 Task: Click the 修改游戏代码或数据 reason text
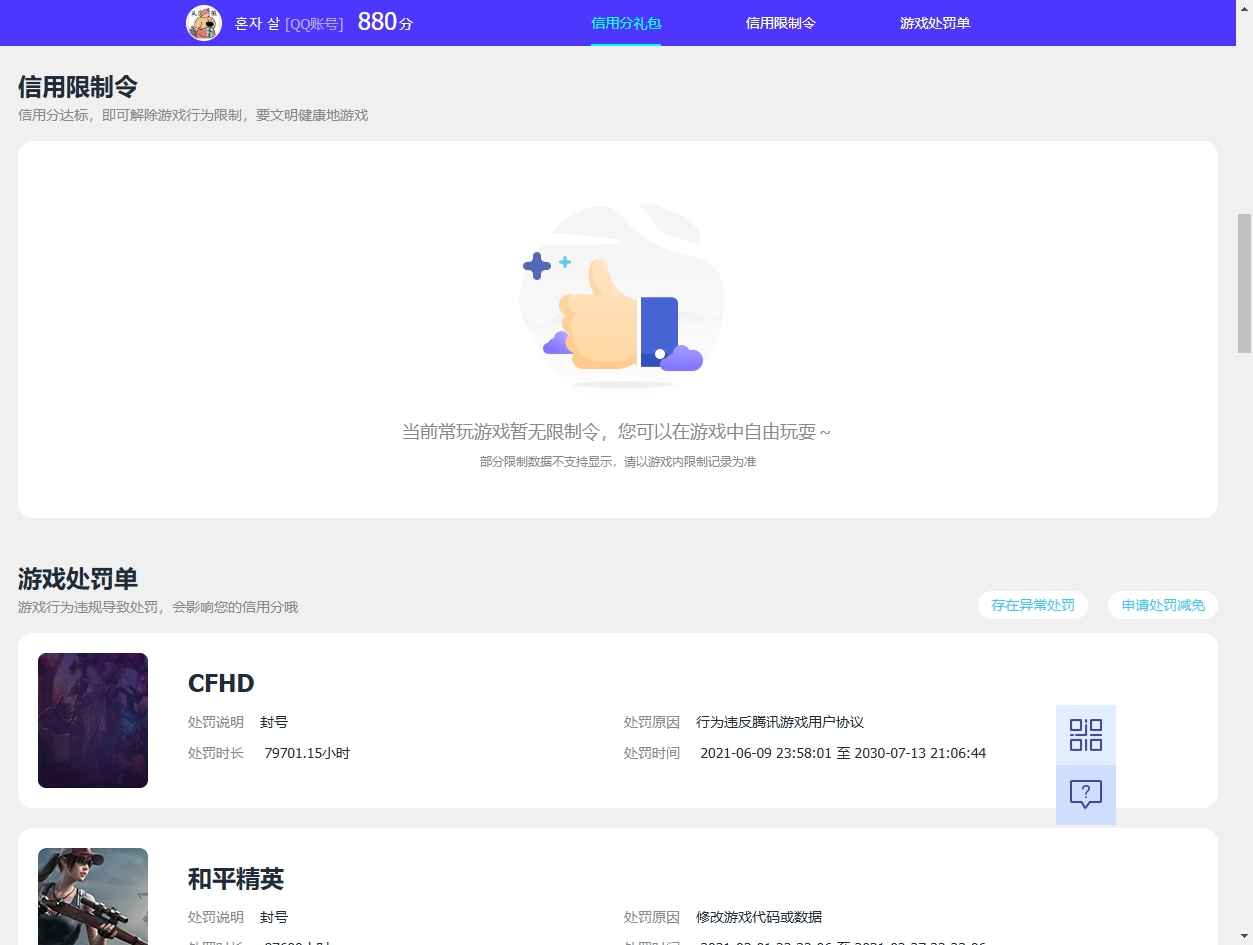click(x=759, y=917)
